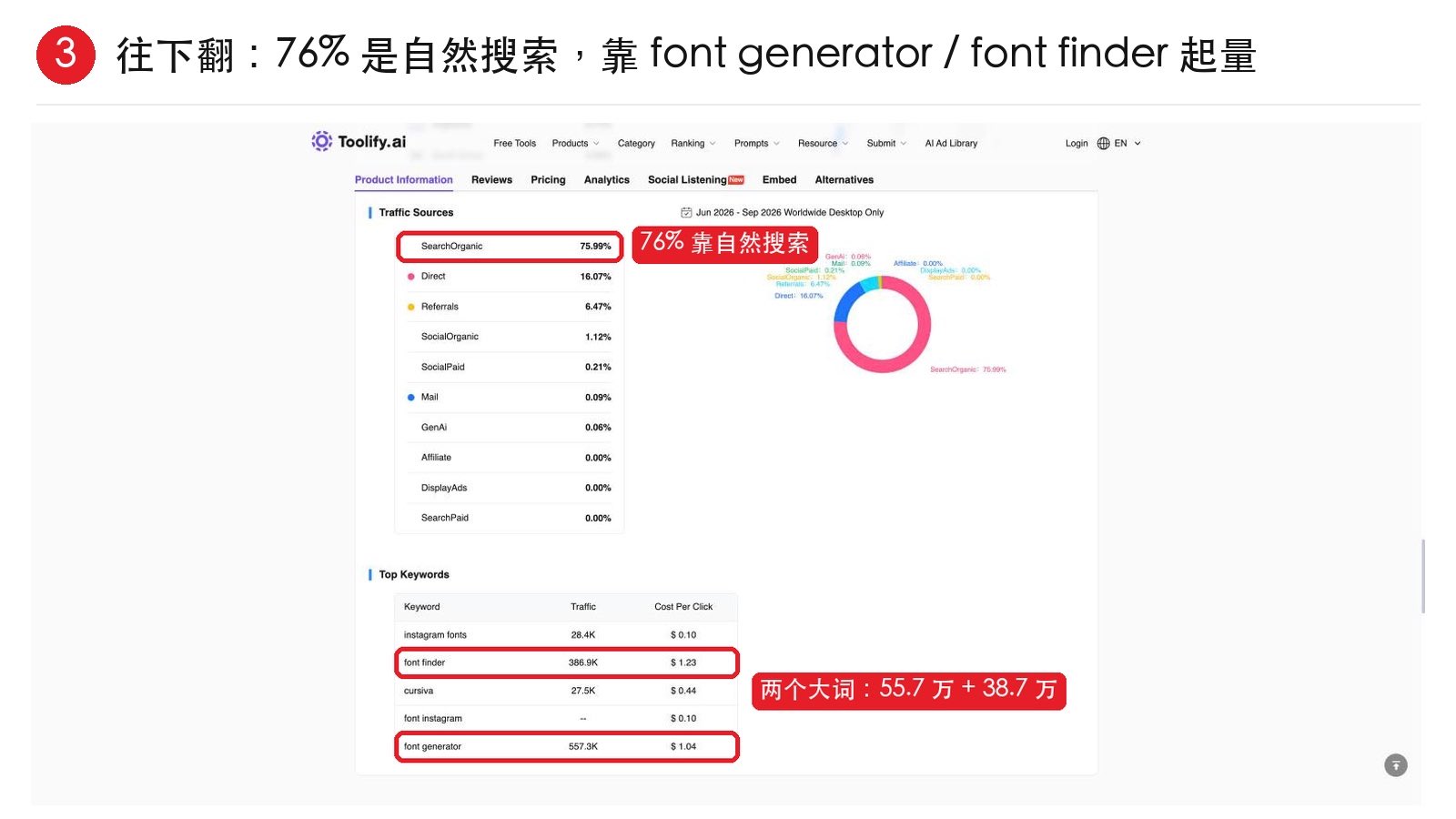1456x819 pixels.
Task: Click the "instagram fonts" keyword
Action: point(435,635)
